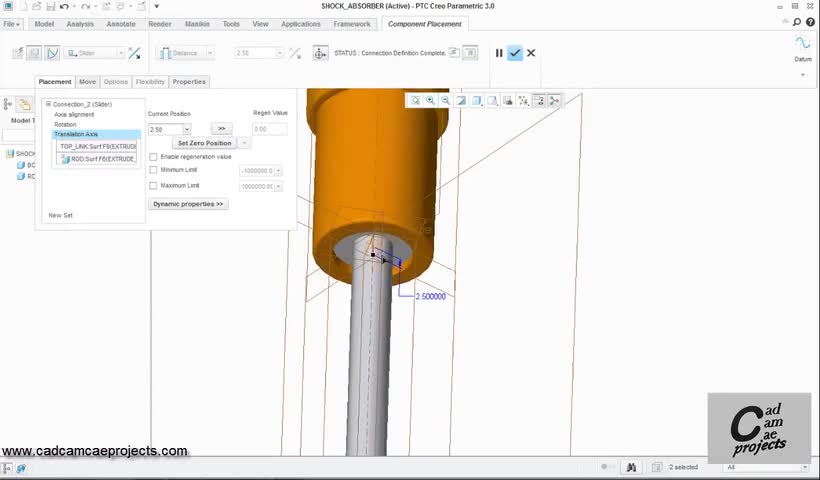Click the Set Zero Position button
Viewport: 820px width, 480px height.
(204, 143)
